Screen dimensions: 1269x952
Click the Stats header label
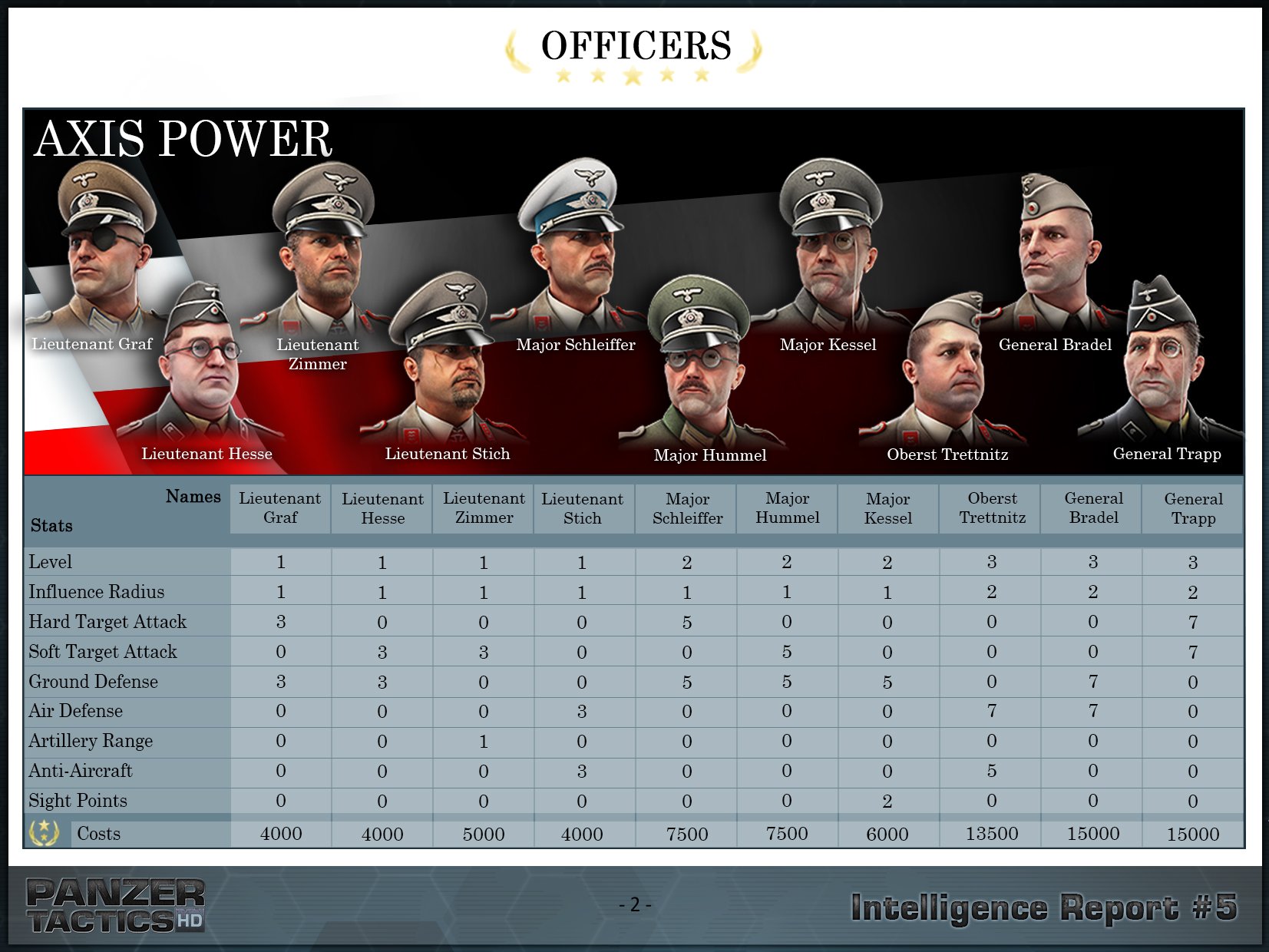pyautogui.click(x=51, y=526)
